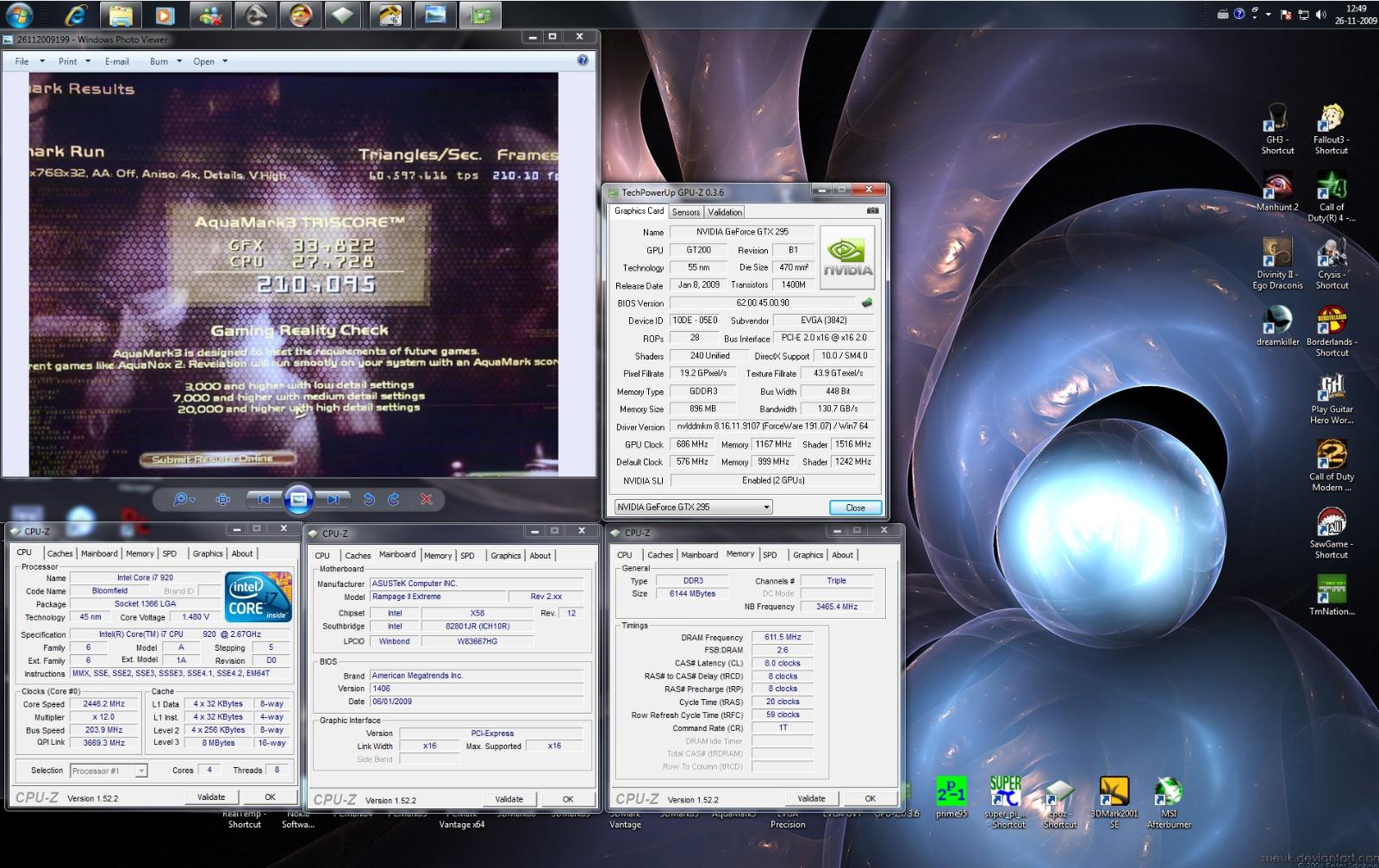Viewport: 1379px width, 868px height.
Task: Click the GPU Clock value 686 MHz
Action: (x=692, y=444)
